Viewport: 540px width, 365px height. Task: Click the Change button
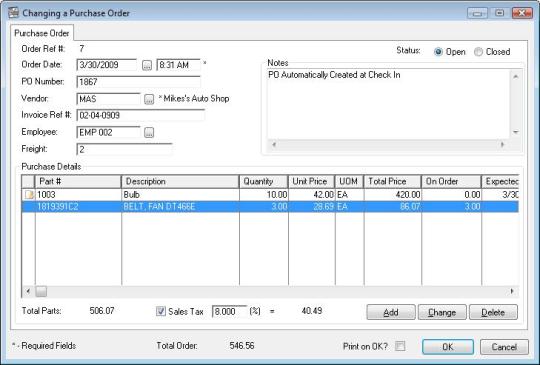pos(442,312)
